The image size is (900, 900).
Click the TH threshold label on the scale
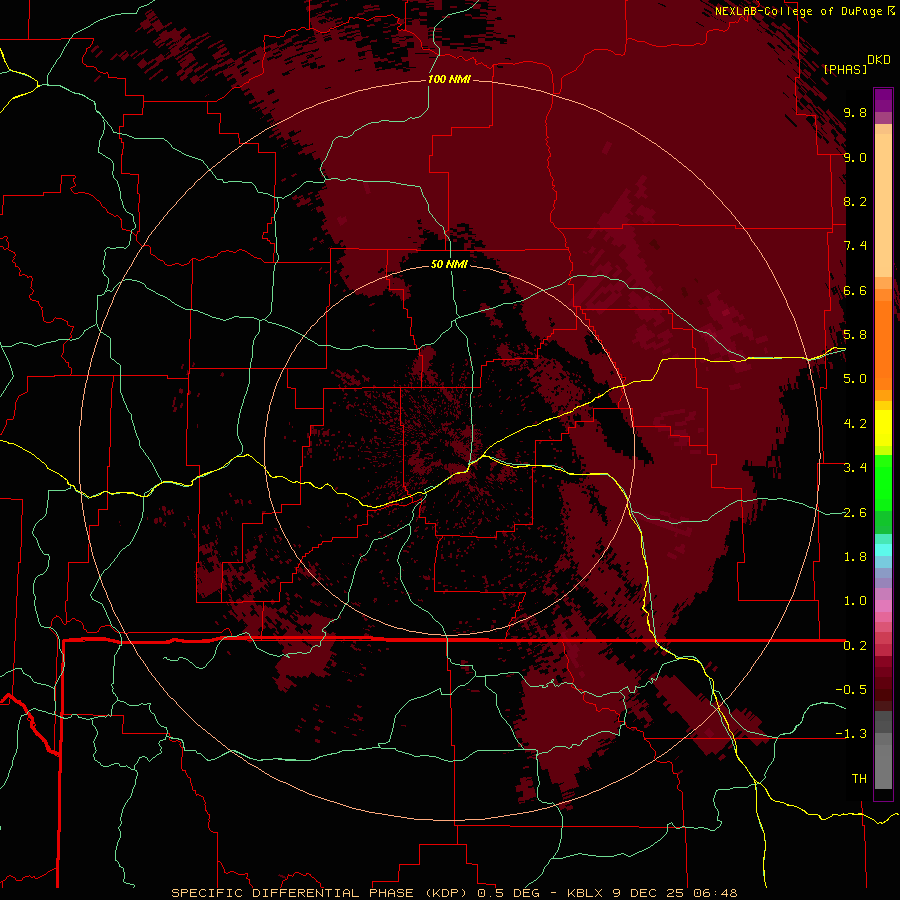pyautogui.click(x=859, y=779)
